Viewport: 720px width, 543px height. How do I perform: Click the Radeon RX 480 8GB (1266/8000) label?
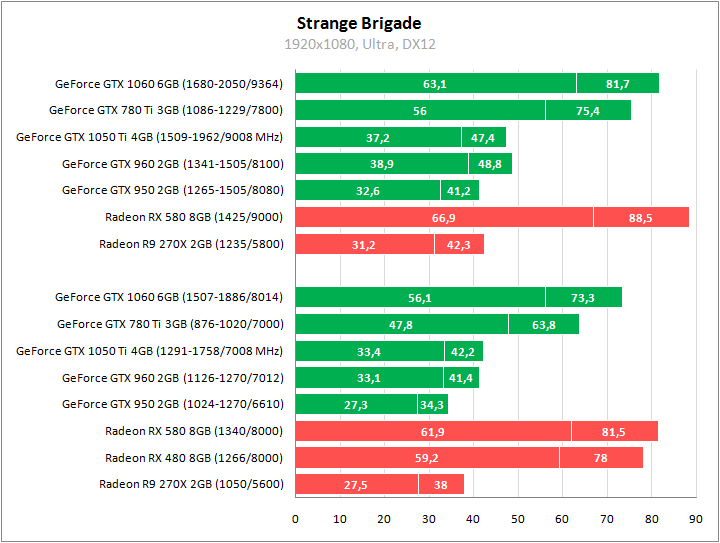click(x=194, y=458)
